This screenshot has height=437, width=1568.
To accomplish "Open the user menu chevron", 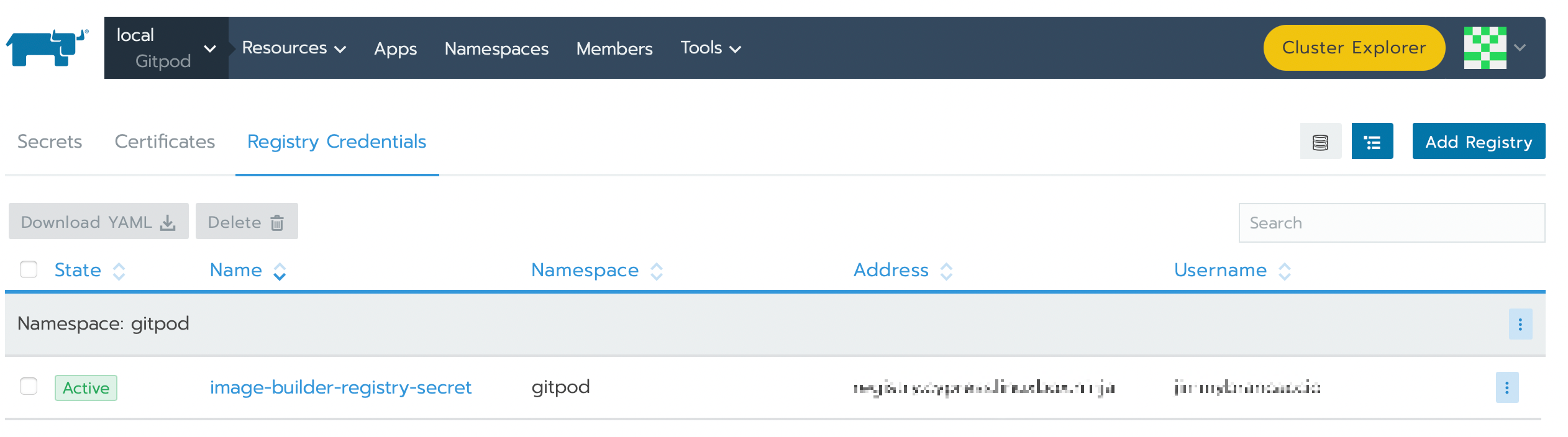I will click(x=1520, y=48).
